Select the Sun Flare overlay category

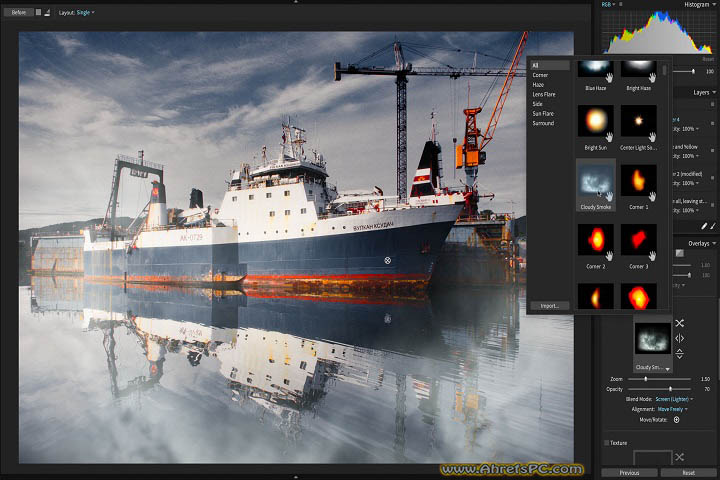[543, 113]
